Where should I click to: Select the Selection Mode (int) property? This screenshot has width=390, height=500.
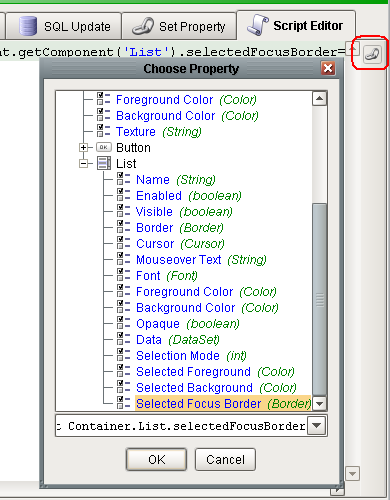191,356
